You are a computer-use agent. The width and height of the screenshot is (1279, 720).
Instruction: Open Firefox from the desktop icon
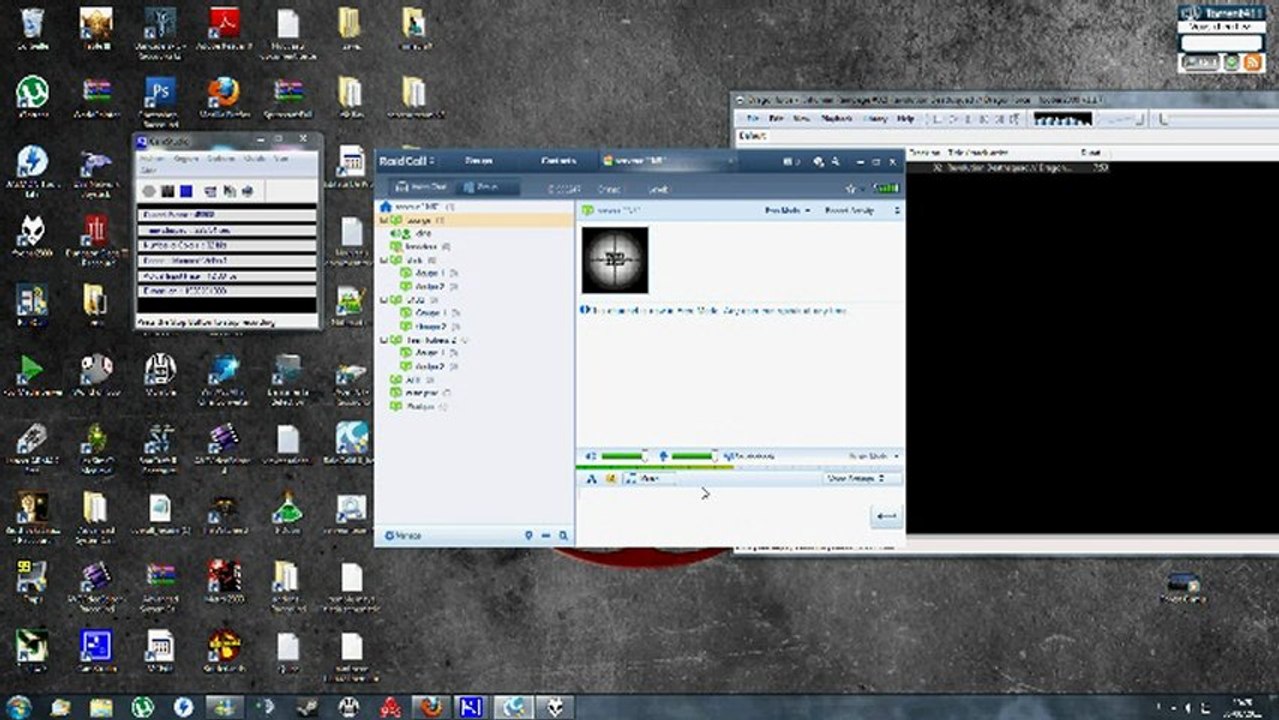click(223, 92)
